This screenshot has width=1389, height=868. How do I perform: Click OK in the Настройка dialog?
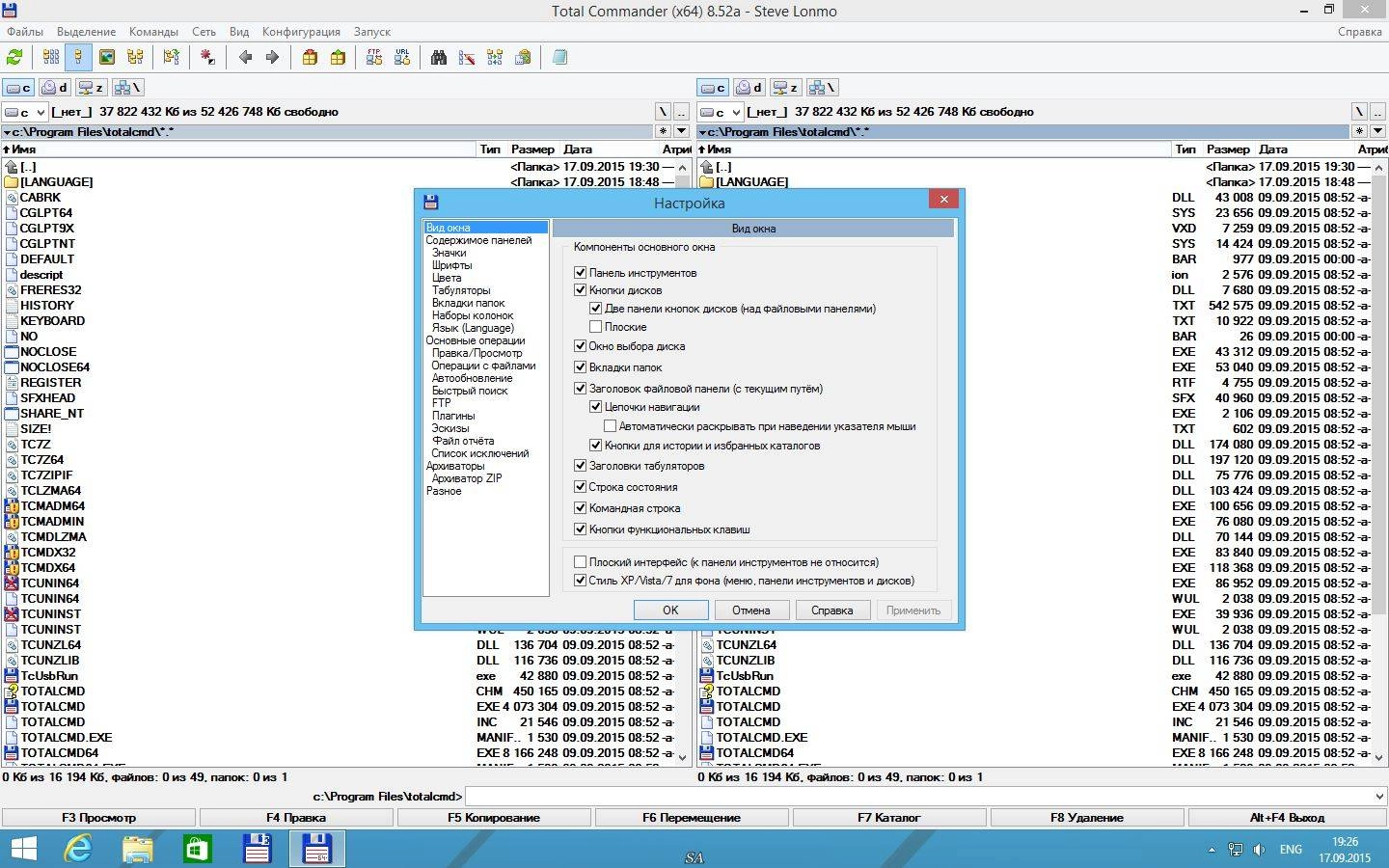tap(671, 610)
